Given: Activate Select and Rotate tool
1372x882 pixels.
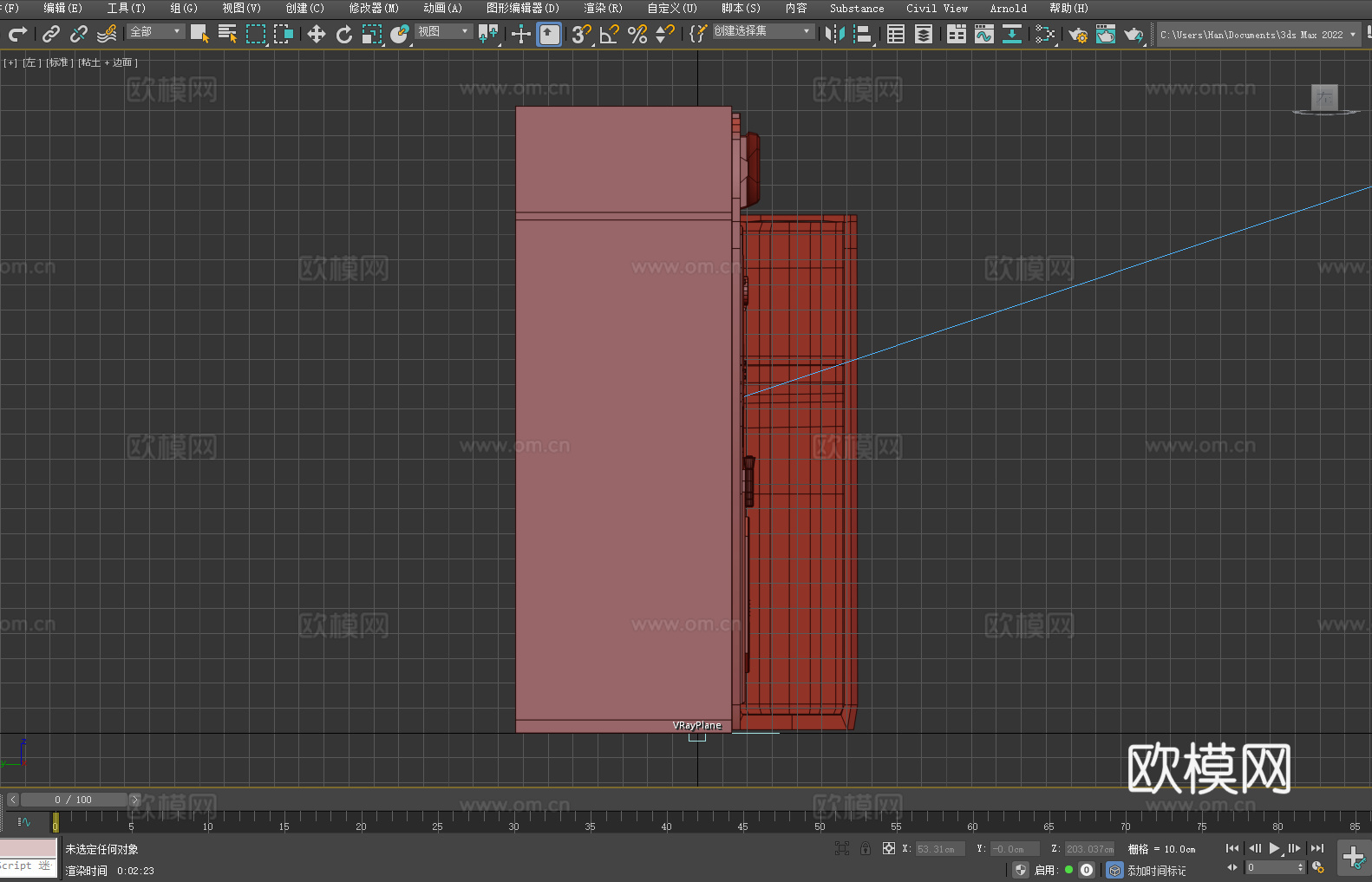Looking at the screenshot, I should [x=344, y=34].
